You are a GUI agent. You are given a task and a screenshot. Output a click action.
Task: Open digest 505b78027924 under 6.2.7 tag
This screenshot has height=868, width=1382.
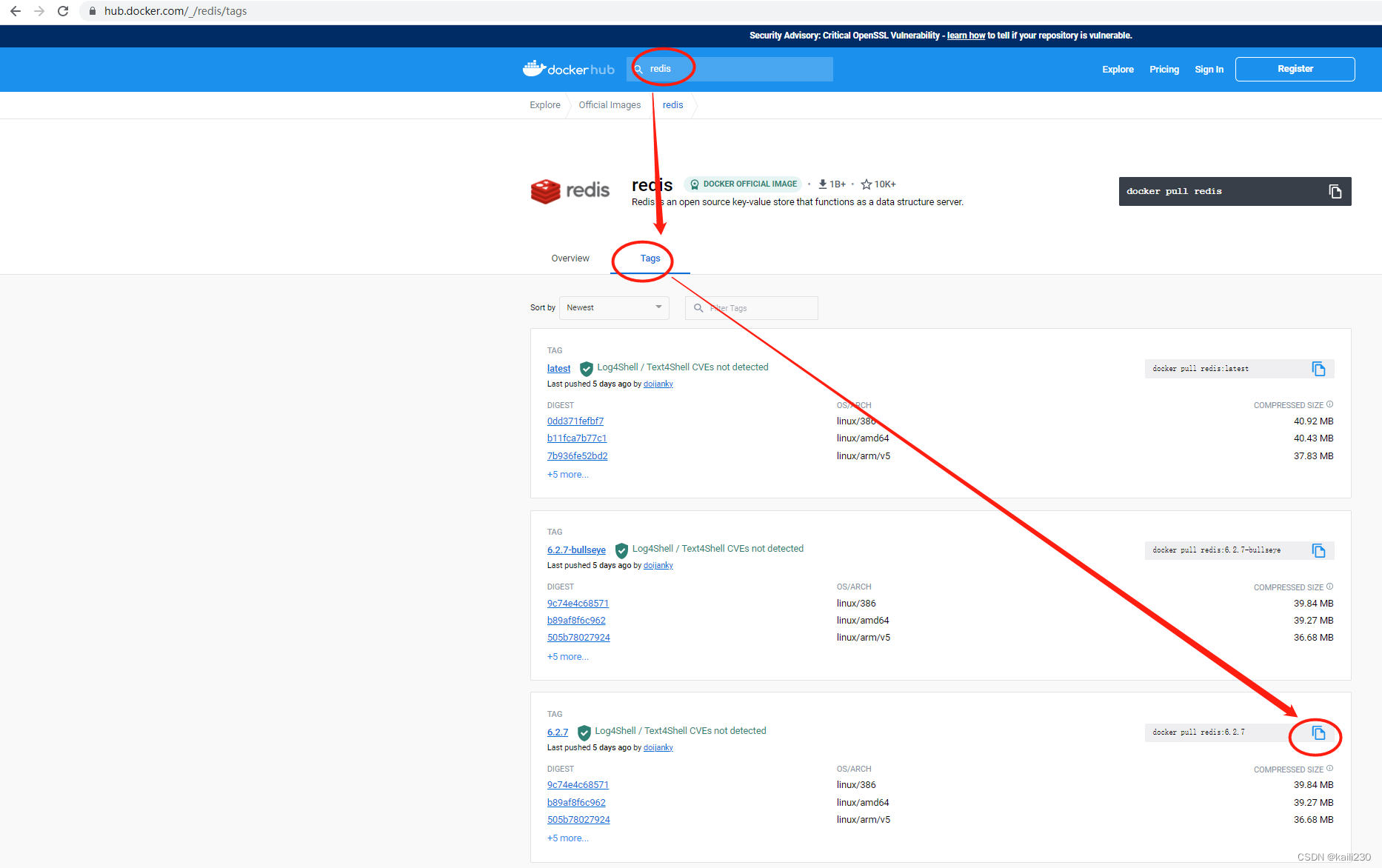click(578, 820)
